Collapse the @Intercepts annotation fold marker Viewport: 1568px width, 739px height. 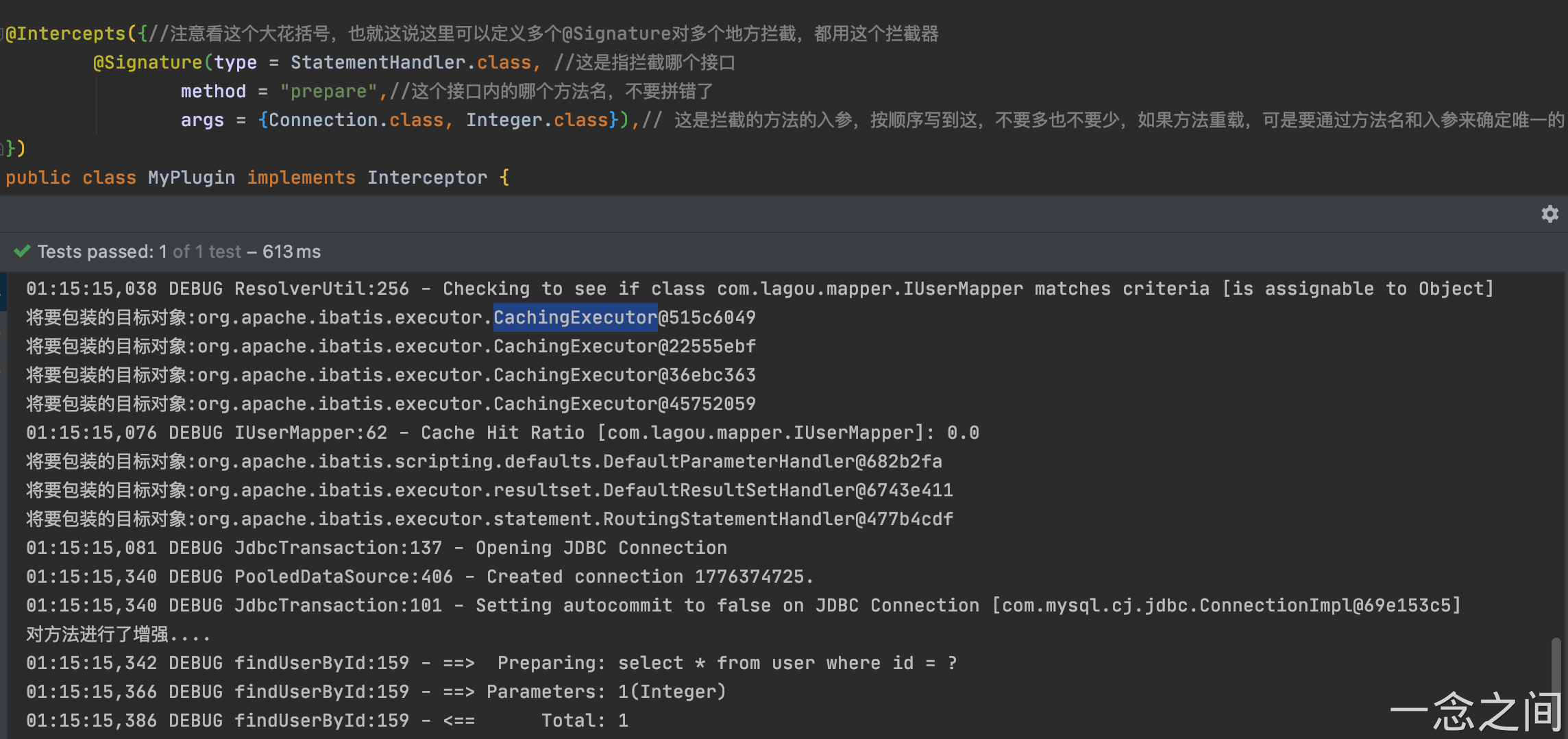[x=2, y=34]
